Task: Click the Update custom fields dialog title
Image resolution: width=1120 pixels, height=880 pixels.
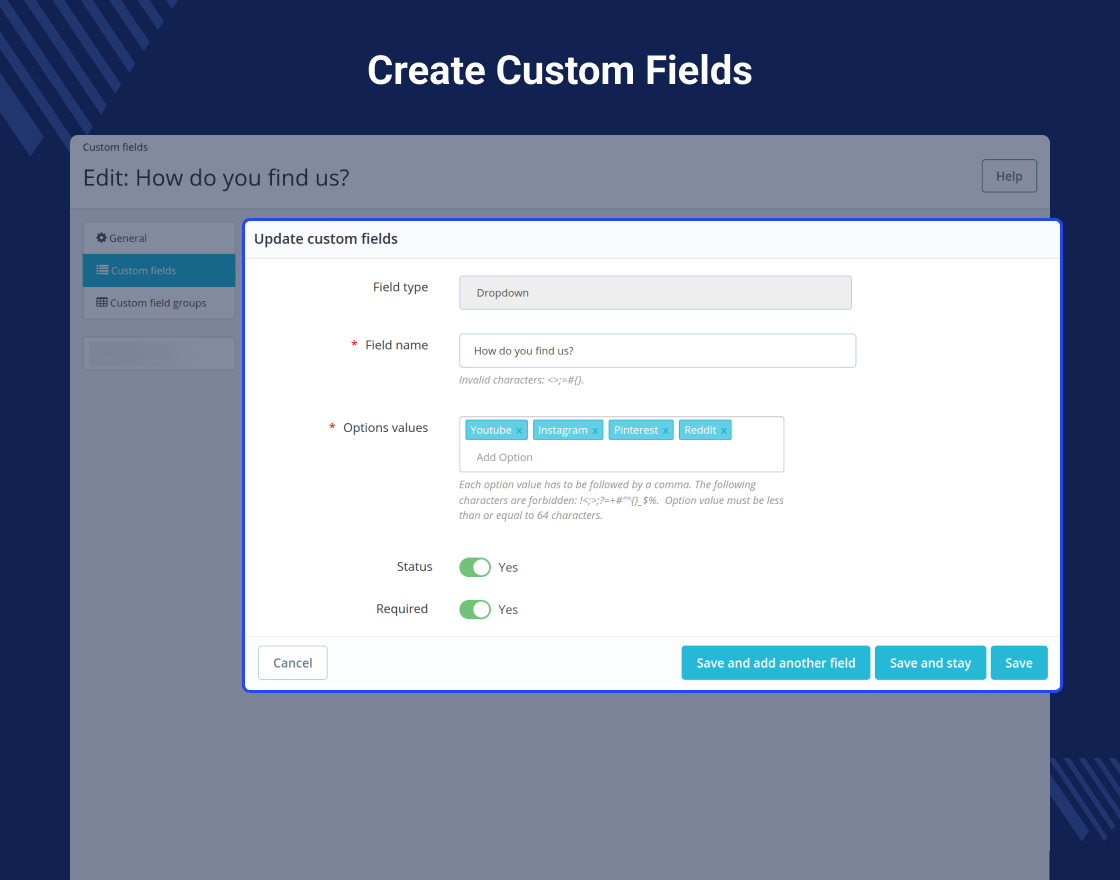Action: tap(326, 239)
